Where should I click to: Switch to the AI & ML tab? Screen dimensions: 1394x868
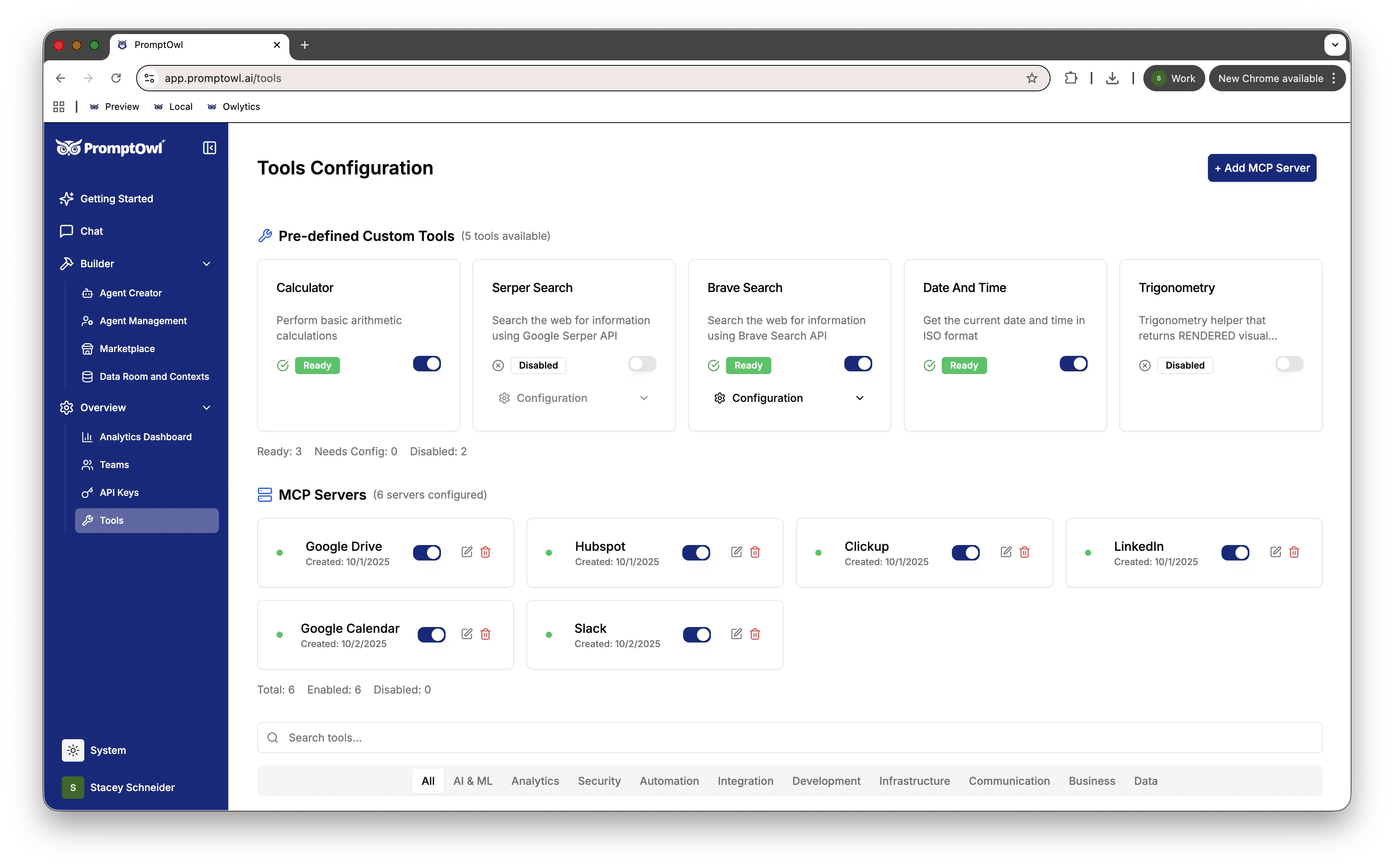(x=473, y=781)
